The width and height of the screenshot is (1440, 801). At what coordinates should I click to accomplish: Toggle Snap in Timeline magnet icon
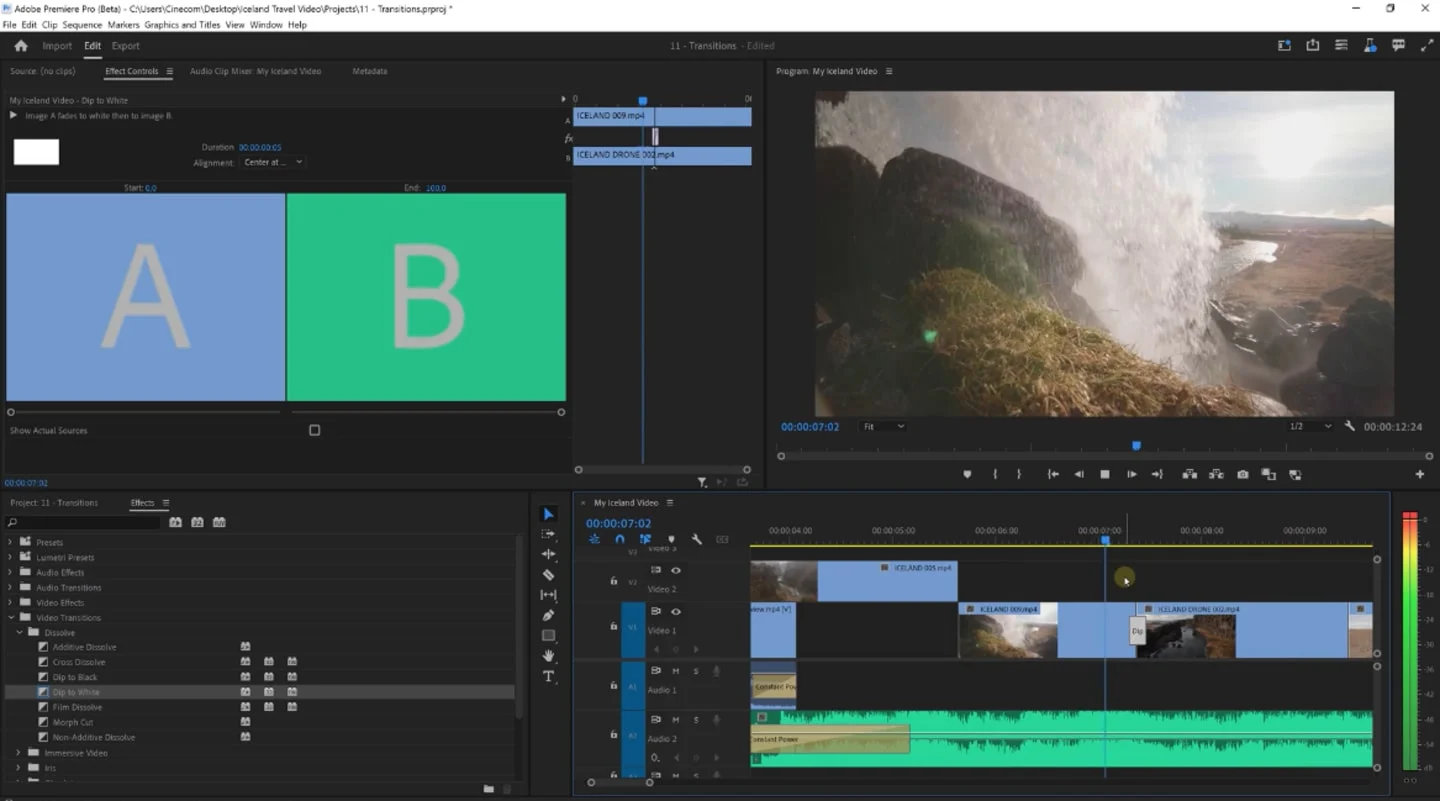coord(620,540)
